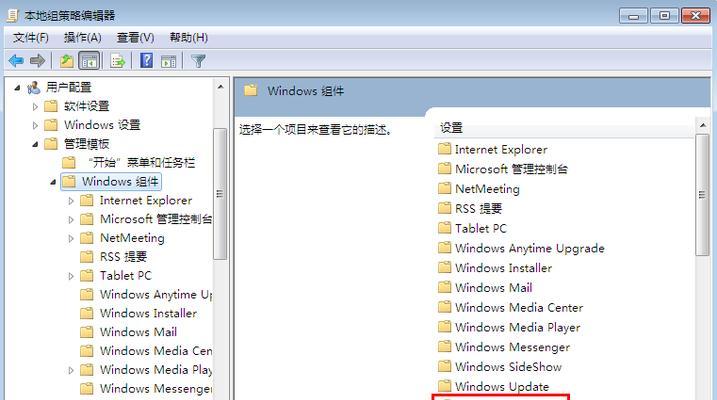Select Windows Anytime Upgrade in left tree
The width and height of the screenshot is (717, 400).
point(155,294)
